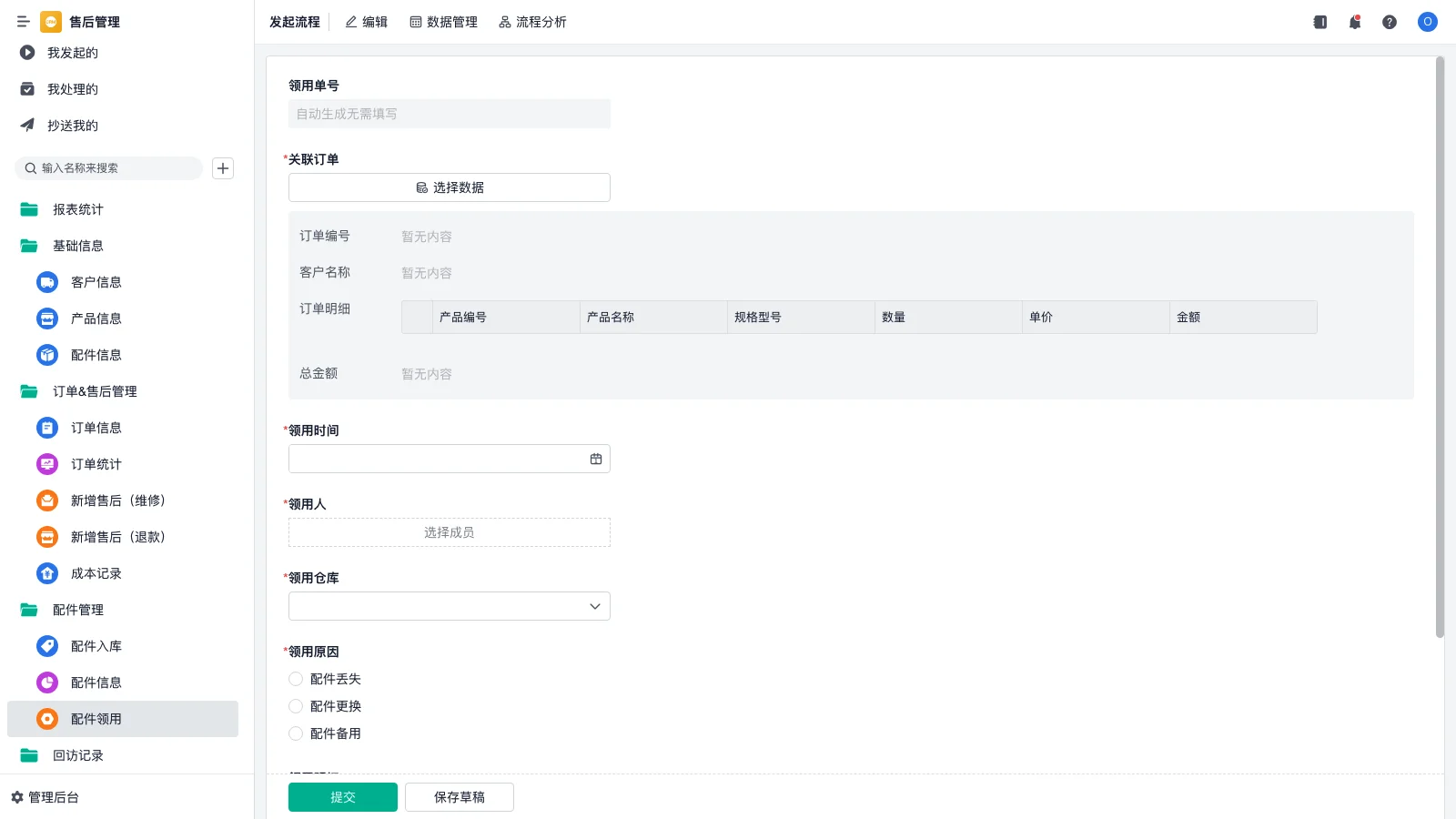Click the help question mark icon

[1390, 22]
